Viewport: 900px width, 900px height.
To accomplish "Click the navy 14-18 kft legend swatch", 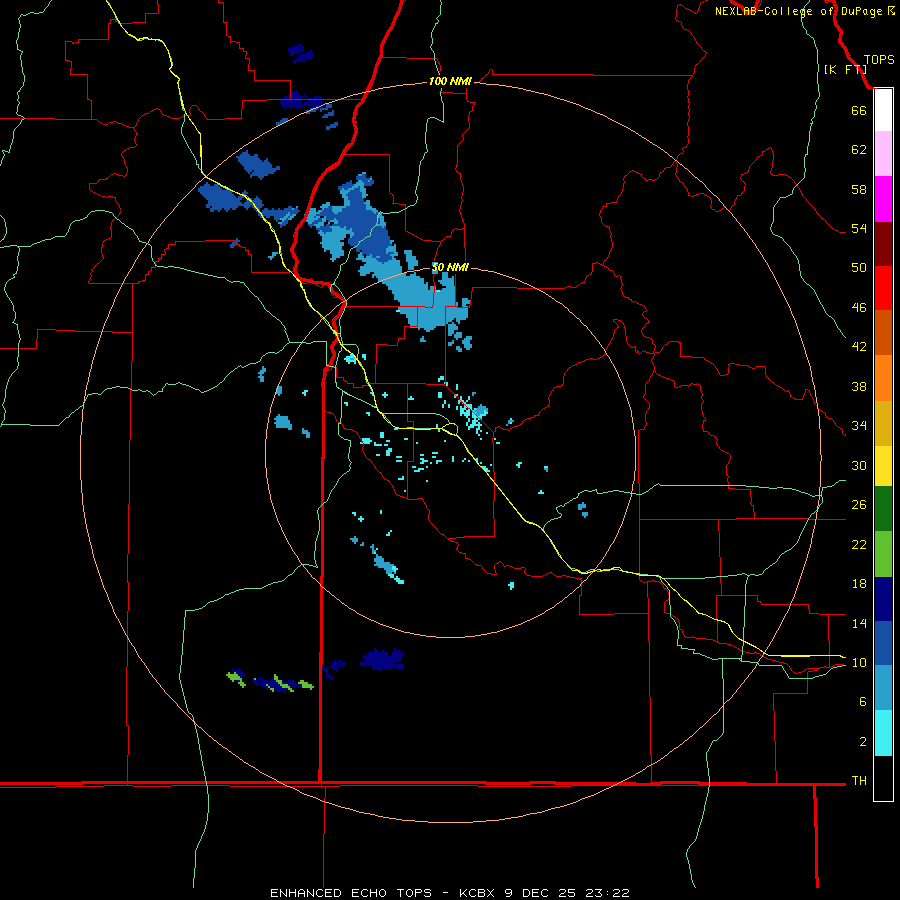I will [x=883, y=599].
